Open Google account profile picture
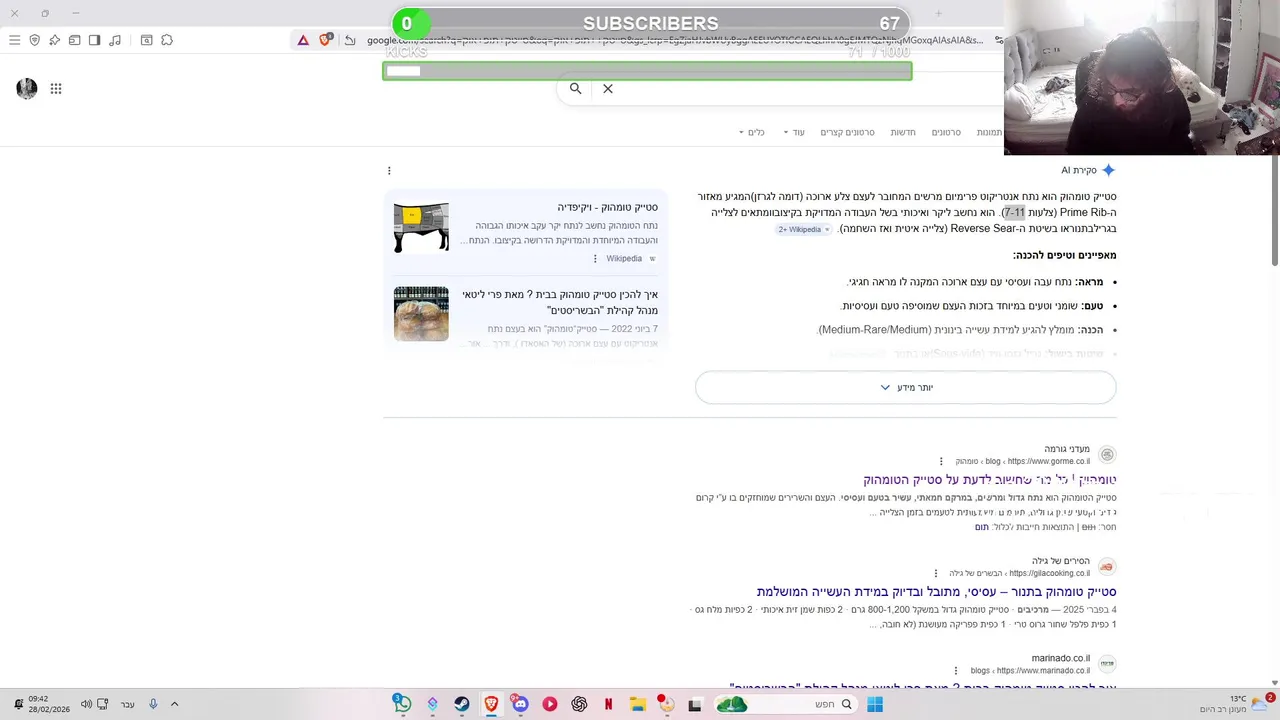The height and width of the screenshot is (720, 1280). point(27,88)
